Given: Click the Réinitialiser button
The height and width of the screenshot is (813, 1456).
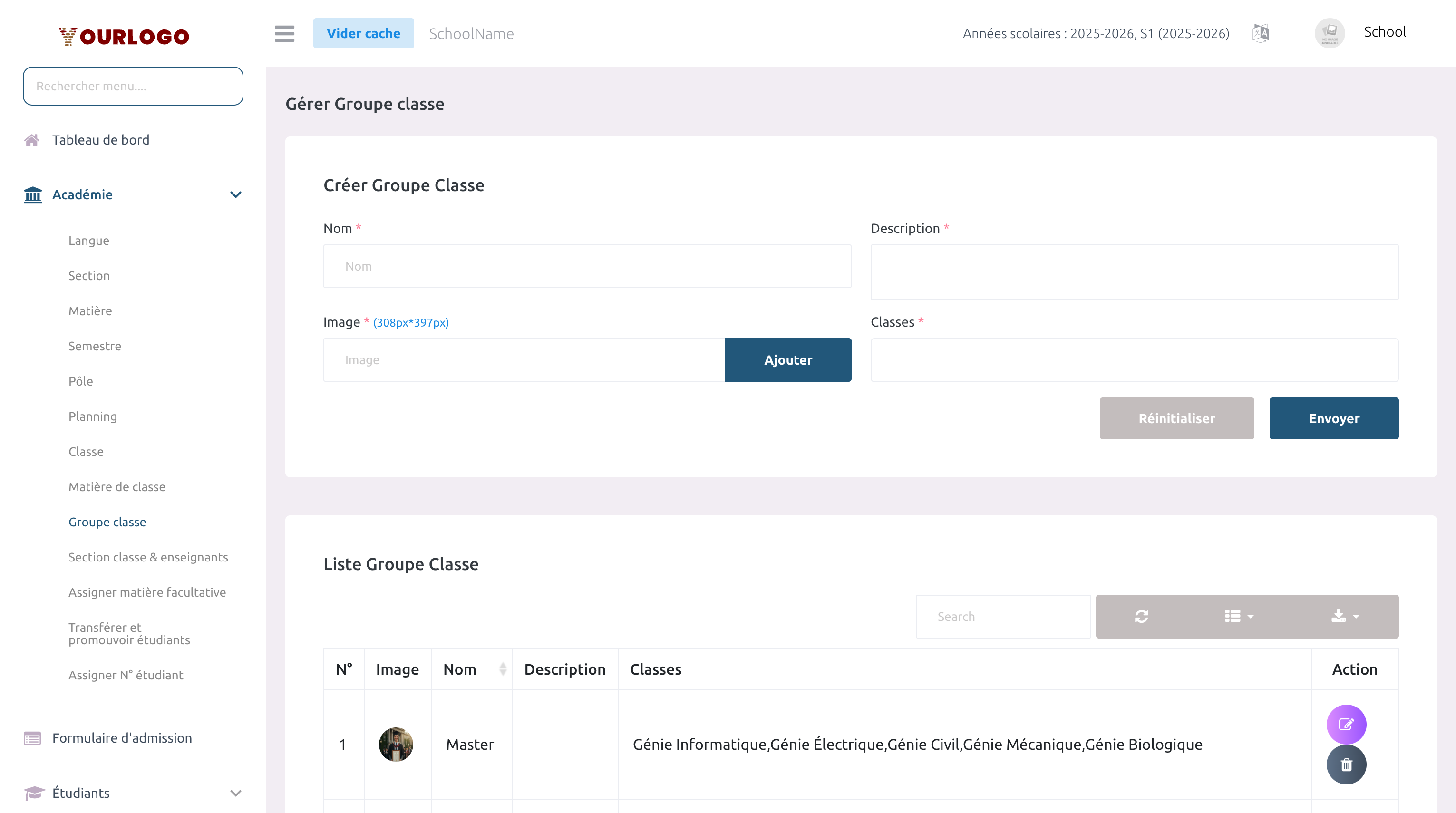Looking at the screenshot, I should [1177, 418].
